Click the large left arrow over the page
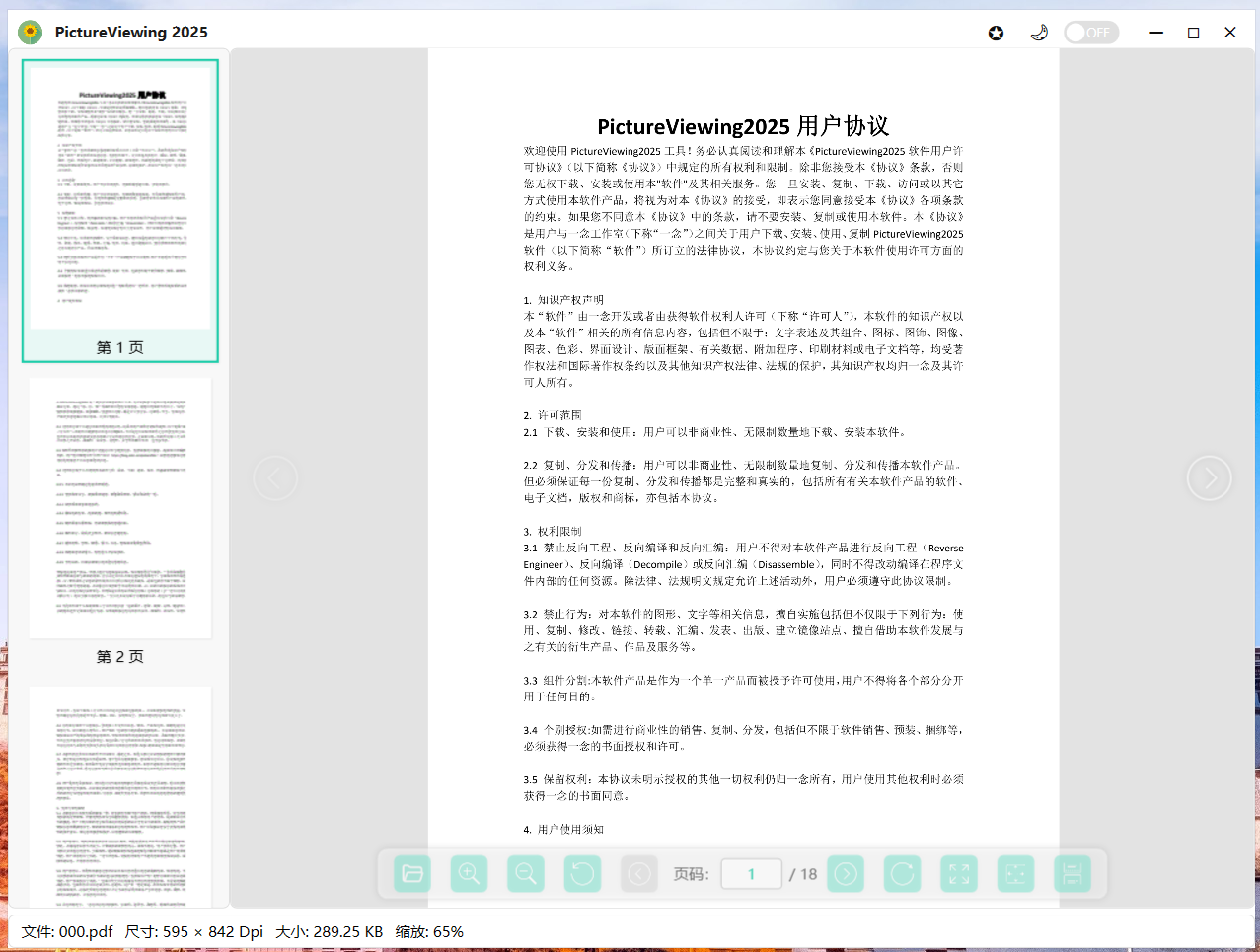The height and width of the screenshot is (952, 1260). (275, 478)
